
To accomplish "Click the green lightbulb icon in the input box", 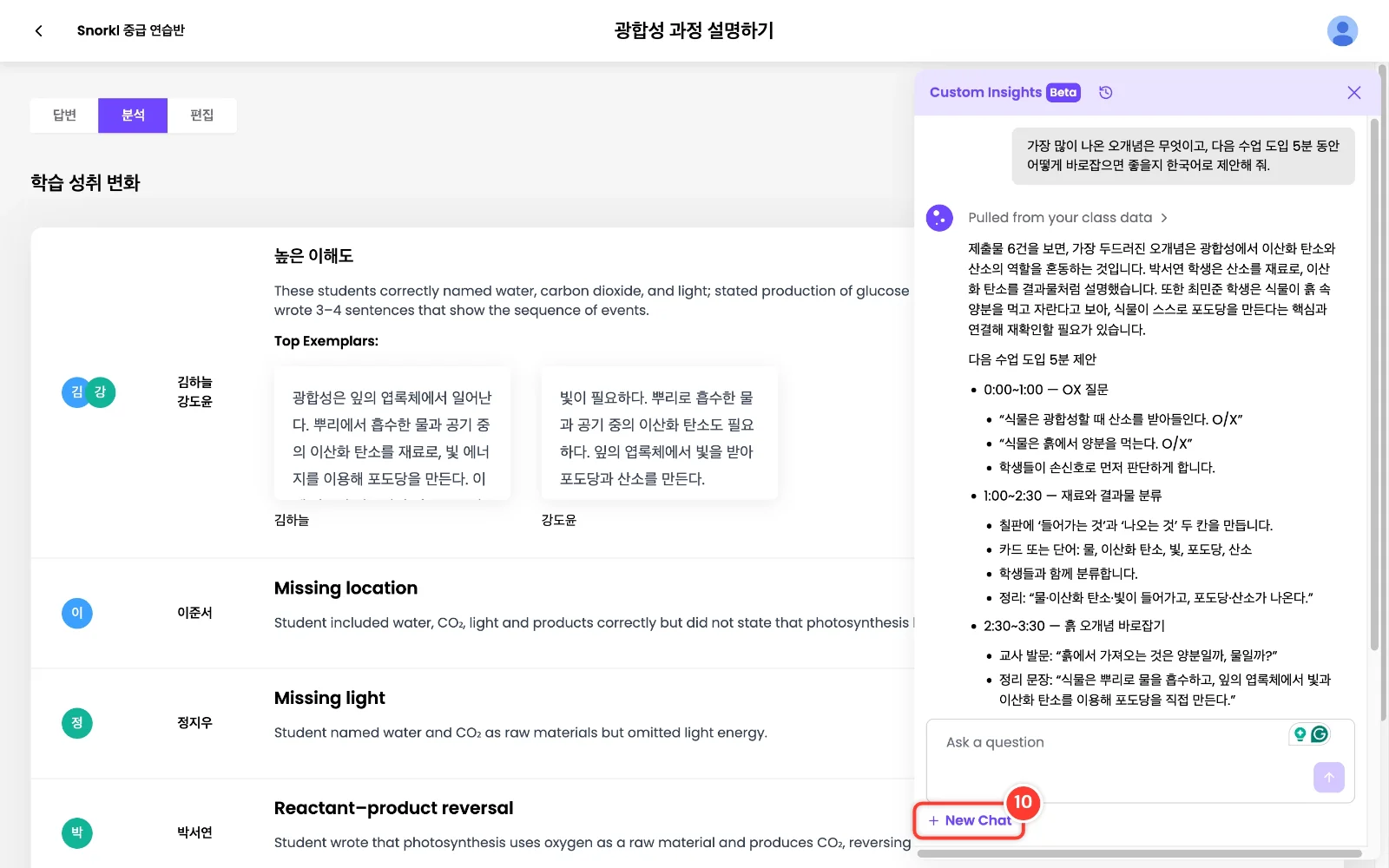I will 1300,734.
